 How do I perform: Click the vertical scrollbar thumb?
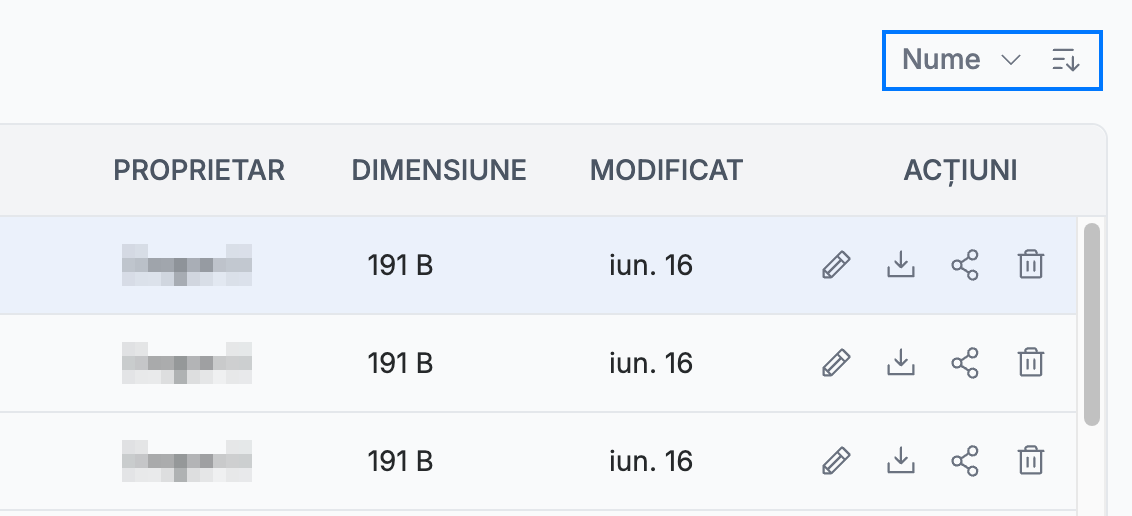tap(1092, 325)
